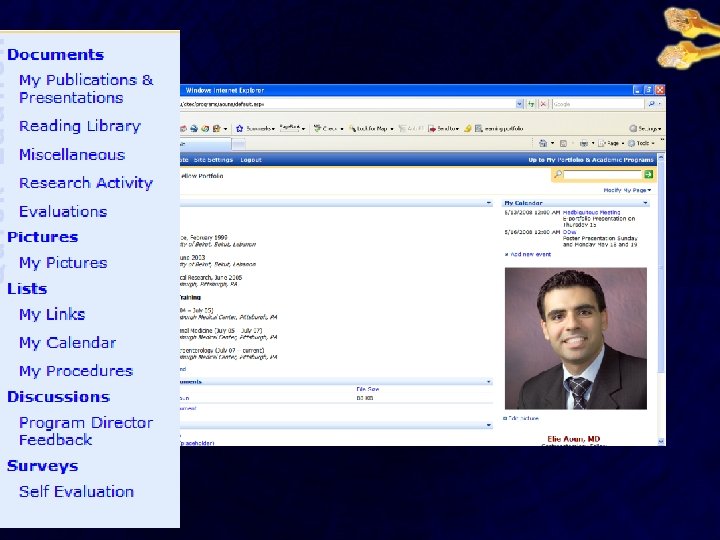Click the Pictures heading in sidebar
Image resolution: width=720 pixels, height=540 pixels.
[42, 236]
